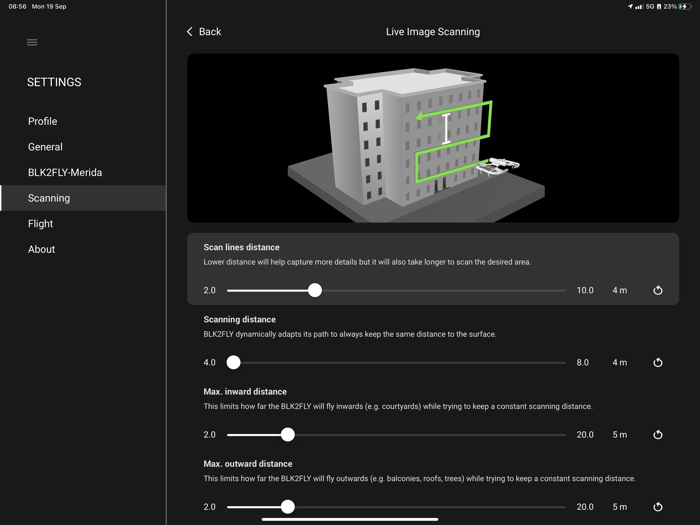Tap the battery status icon
This screenshot has width=700, height=525.
tap(684, 6)
